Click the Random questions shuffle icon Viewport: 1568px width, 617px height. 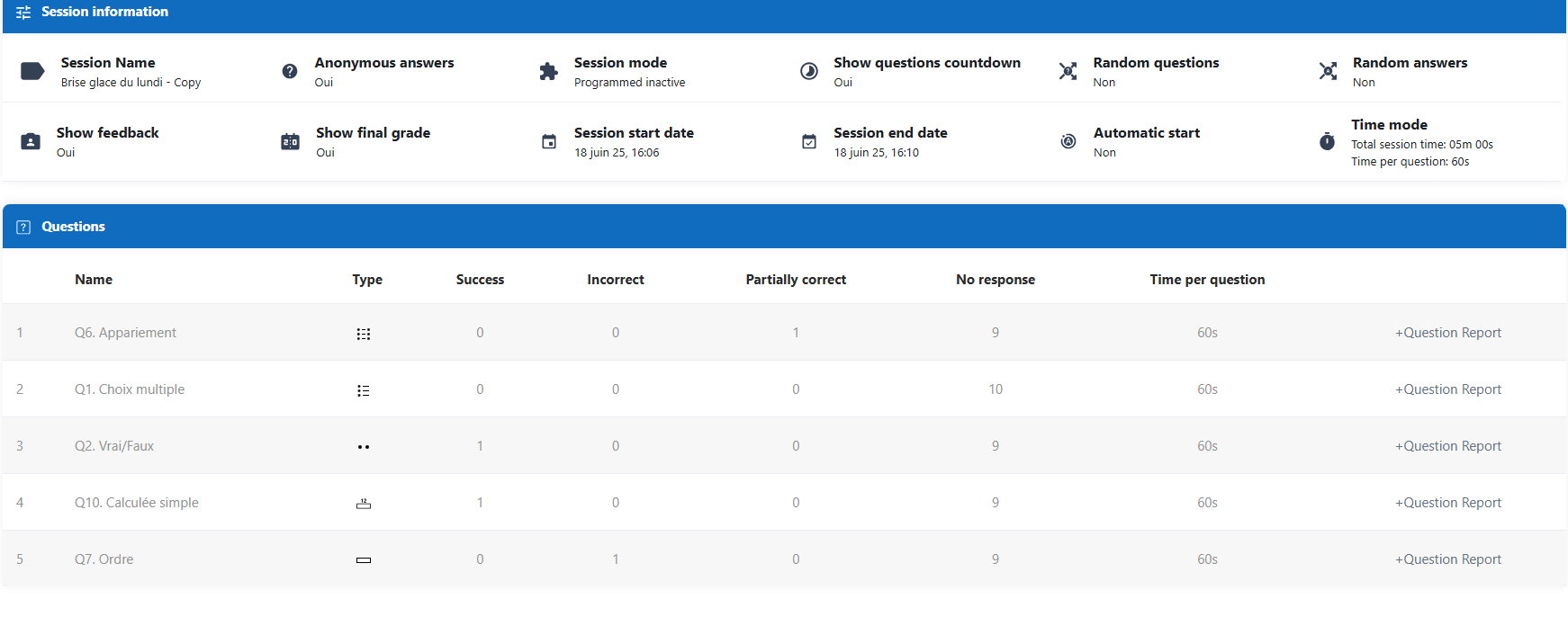(x=1068, y=72)
